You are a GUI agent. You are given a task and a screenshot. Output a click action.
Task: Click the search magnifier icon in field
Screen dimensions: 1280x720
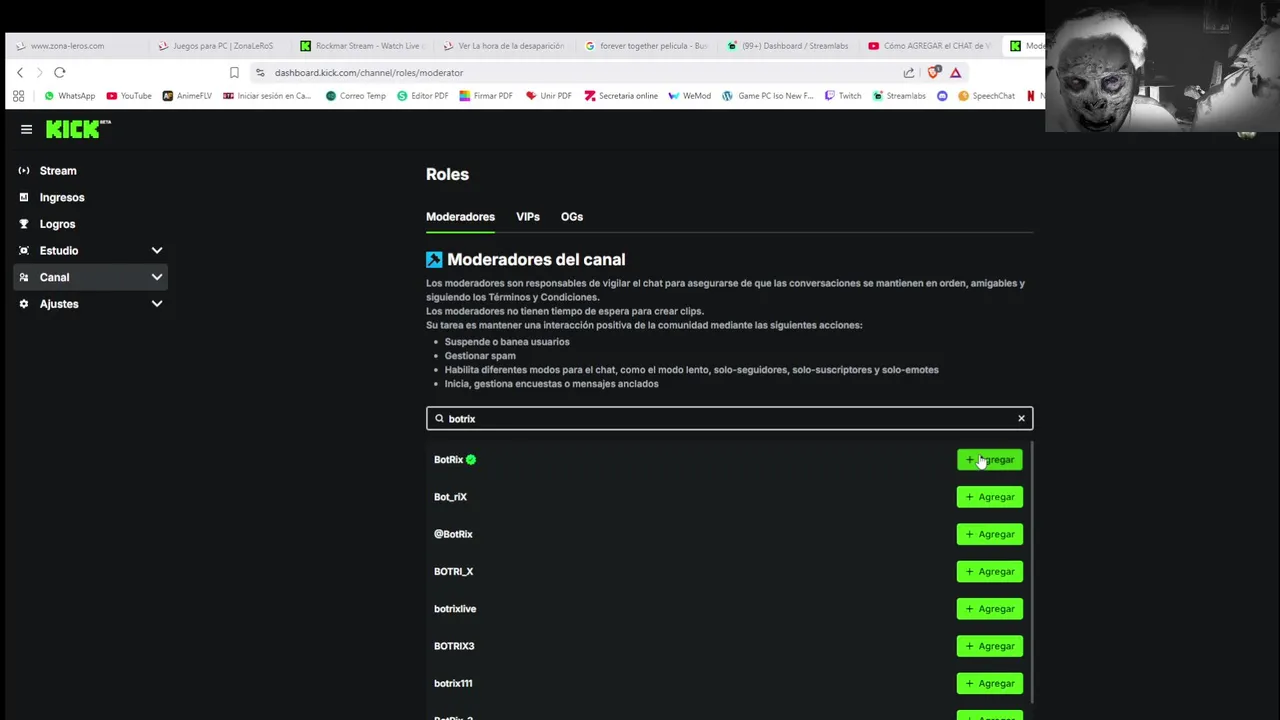(x=439, y=419)
